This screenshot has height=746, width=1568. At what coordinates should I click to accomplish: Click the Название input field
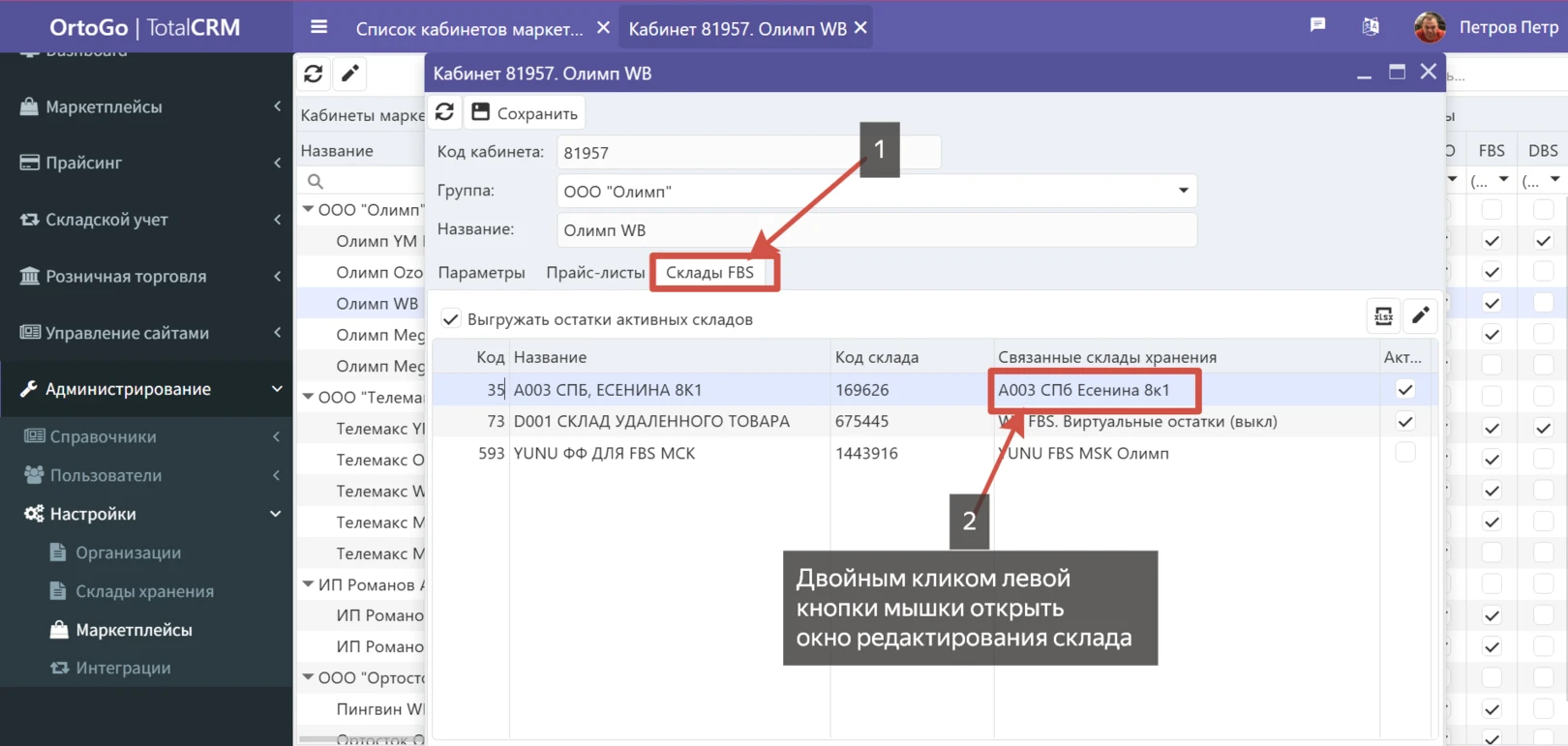(876, 230)
